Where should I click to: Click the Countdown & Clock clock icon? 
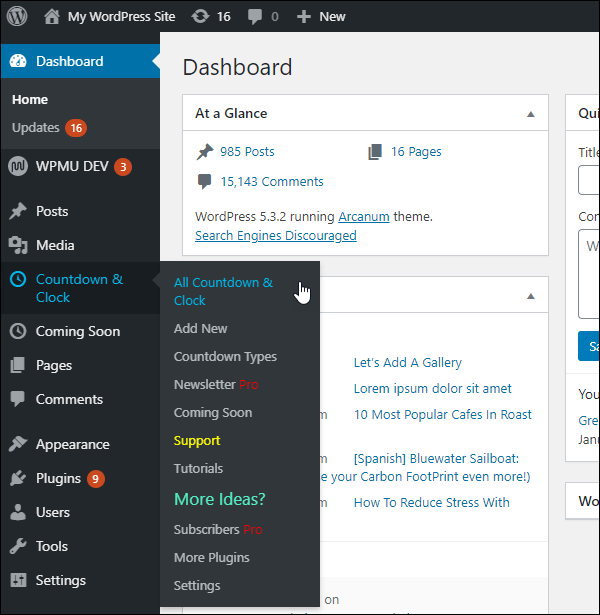pos(18,279)
